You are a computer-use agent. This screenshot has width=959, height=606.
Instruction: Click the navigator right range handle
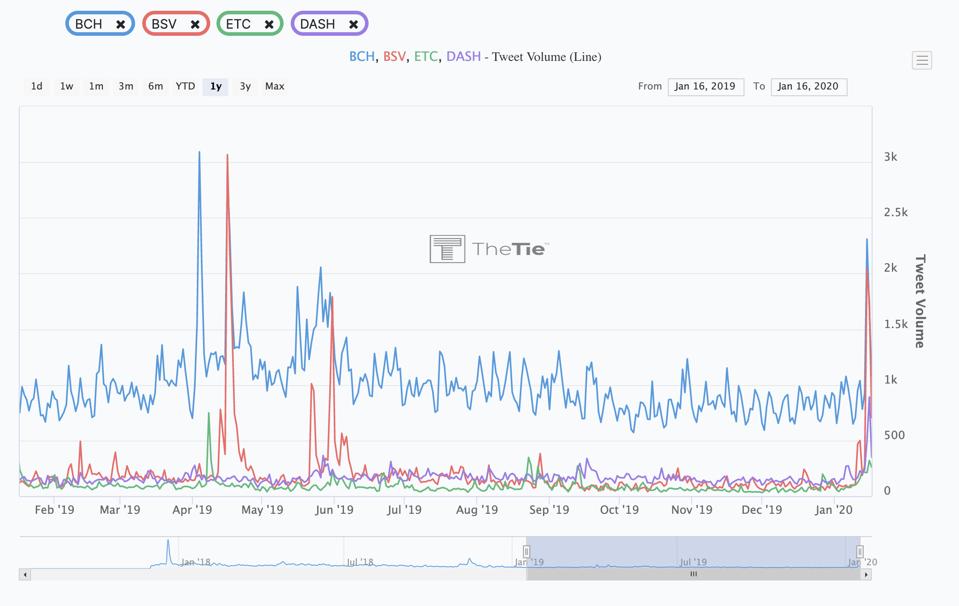pos(859,552)
